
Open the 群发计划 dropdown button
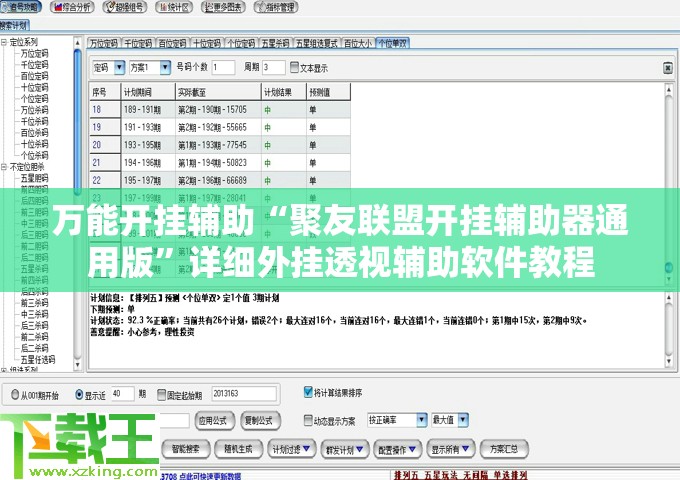point(344,450)
